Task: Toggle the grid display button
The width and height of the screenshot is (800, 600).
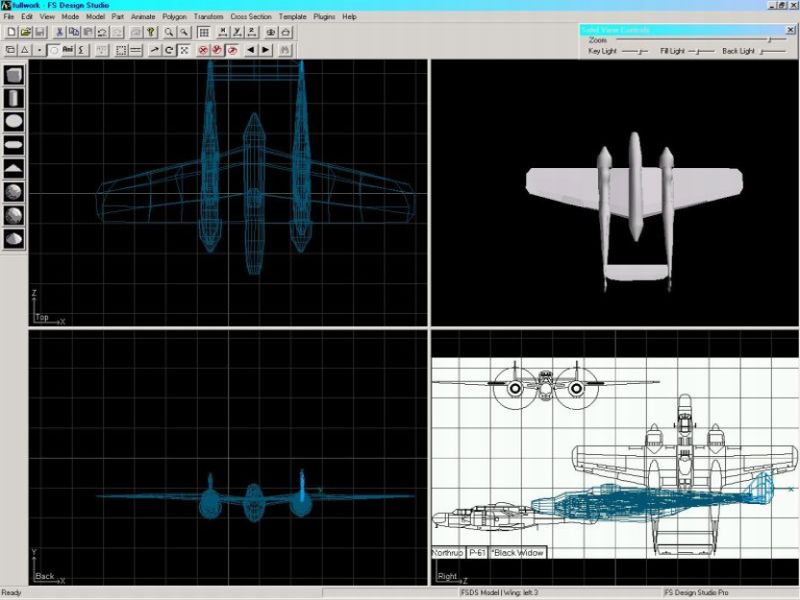Action: (x=203, y=33)
